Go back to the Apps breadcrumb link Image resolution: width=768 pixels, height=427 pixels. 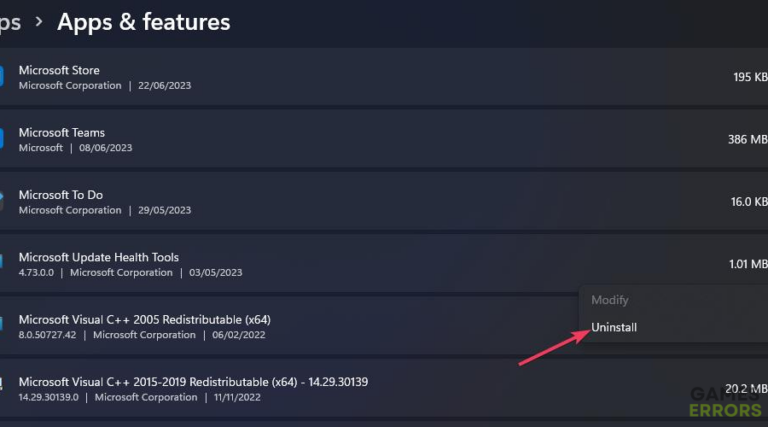click(10, 23)
